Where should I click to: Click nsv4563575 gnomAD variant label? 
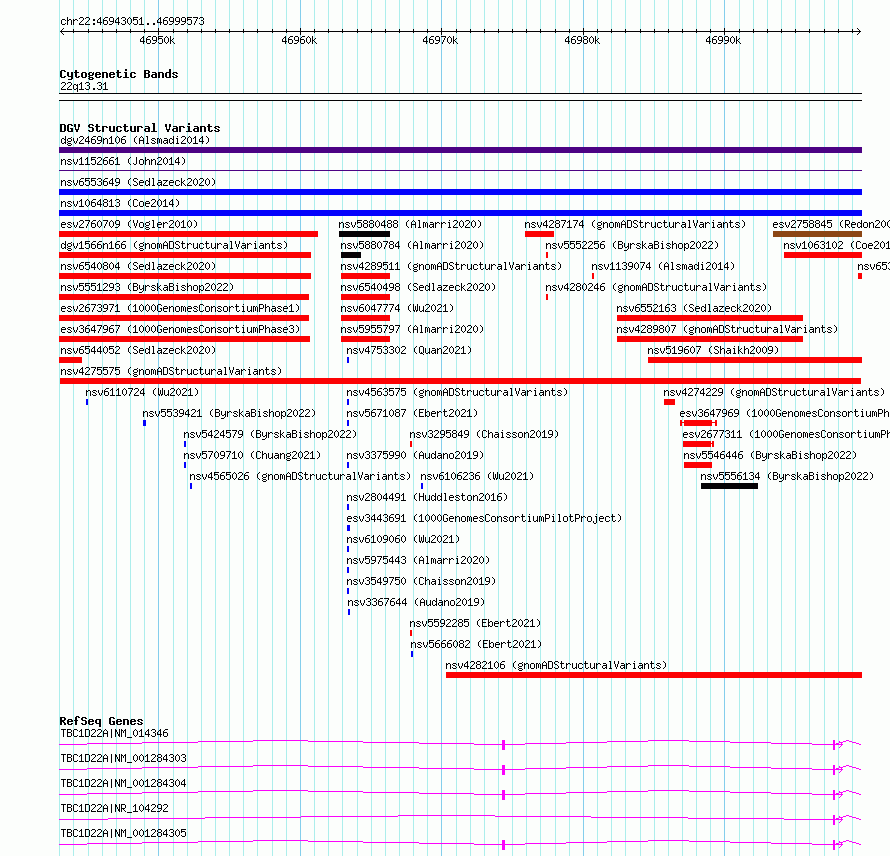pyautogui.click(x=457, y=392)
